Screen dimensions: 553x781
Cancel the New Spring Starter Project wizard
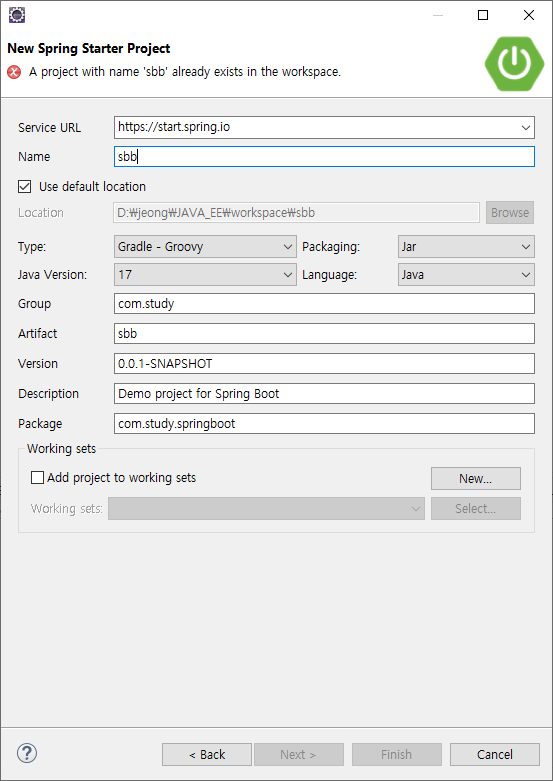coord(495,755)
